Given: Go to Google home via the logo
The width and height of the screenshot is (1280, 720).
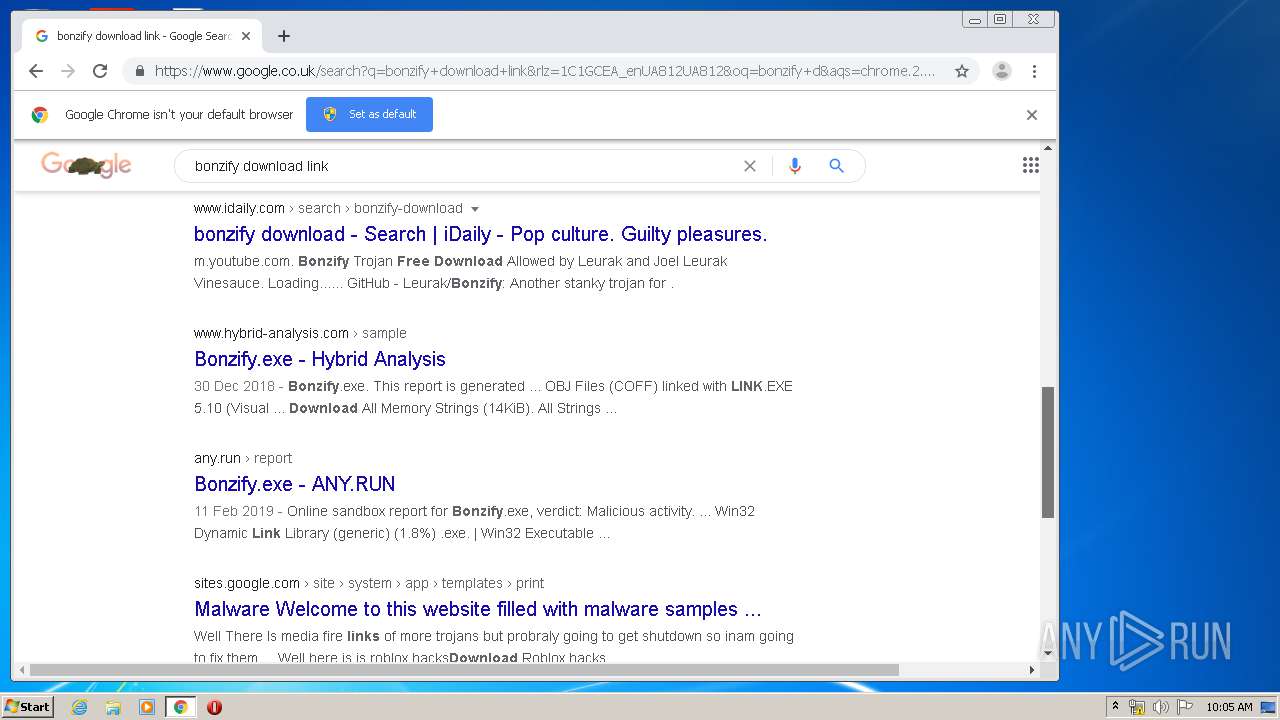Looking at the screenshot, I should 86,165.
